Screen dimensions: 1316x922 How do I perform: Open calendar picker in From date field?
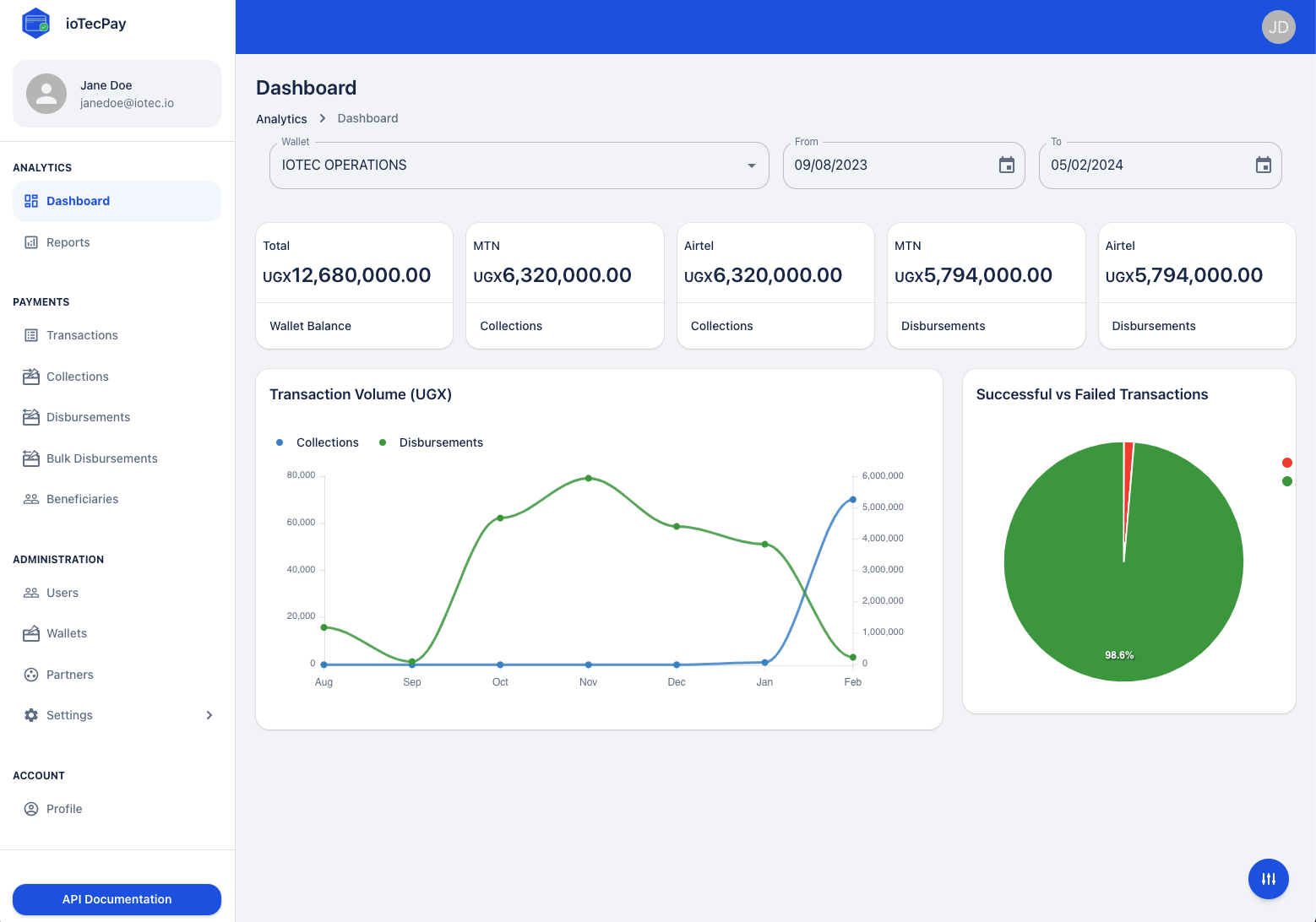coord(1006,165)
